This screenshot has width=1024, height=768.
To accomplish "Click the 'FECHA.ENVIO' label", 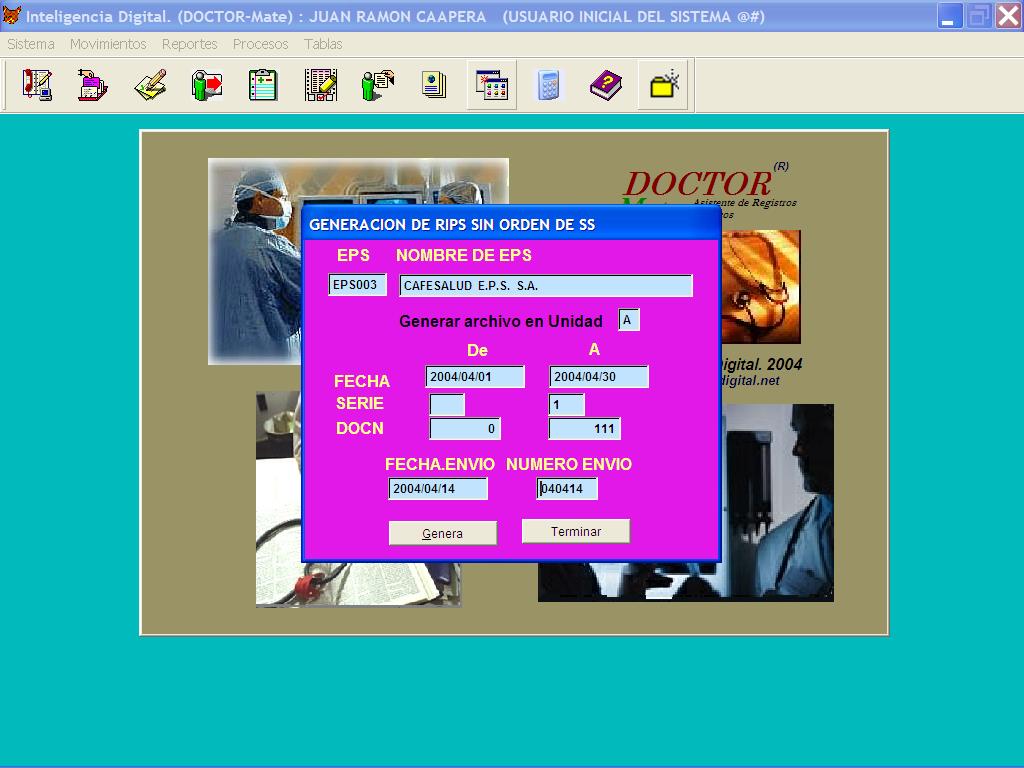I will pos(440,464).
